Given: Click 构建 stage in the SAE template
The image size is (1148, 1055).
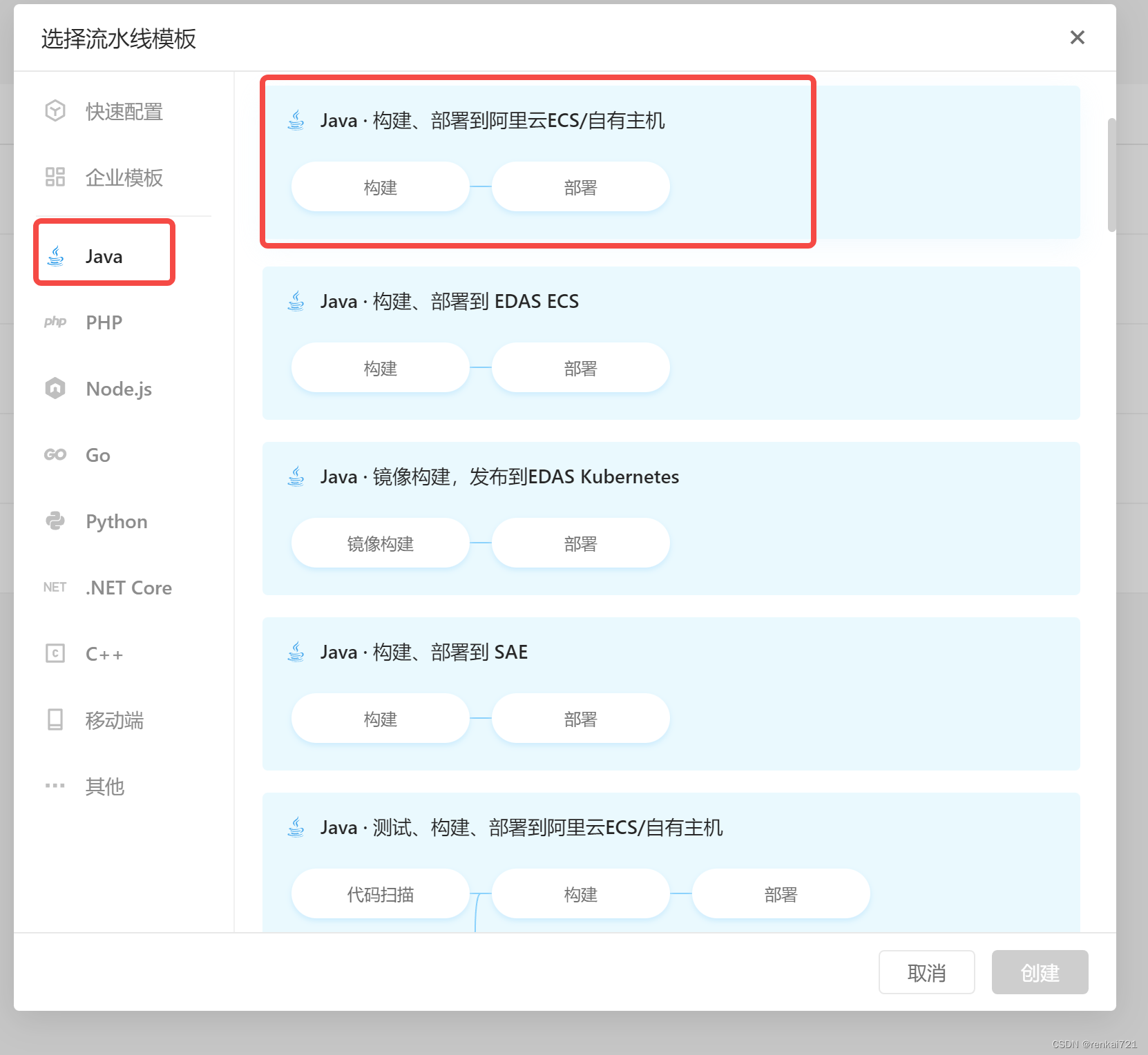Looking at the screenshot, I should 381,718.
